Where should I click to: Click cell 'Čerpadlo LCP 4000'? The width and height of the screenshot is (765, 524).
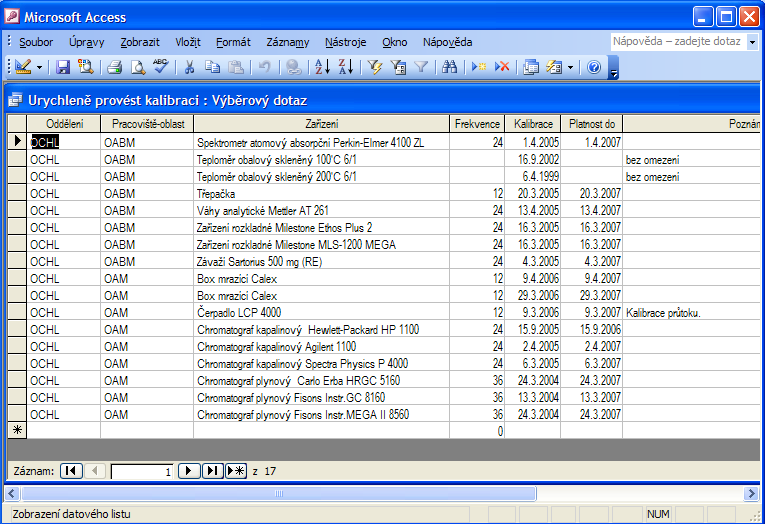[322, 312]
